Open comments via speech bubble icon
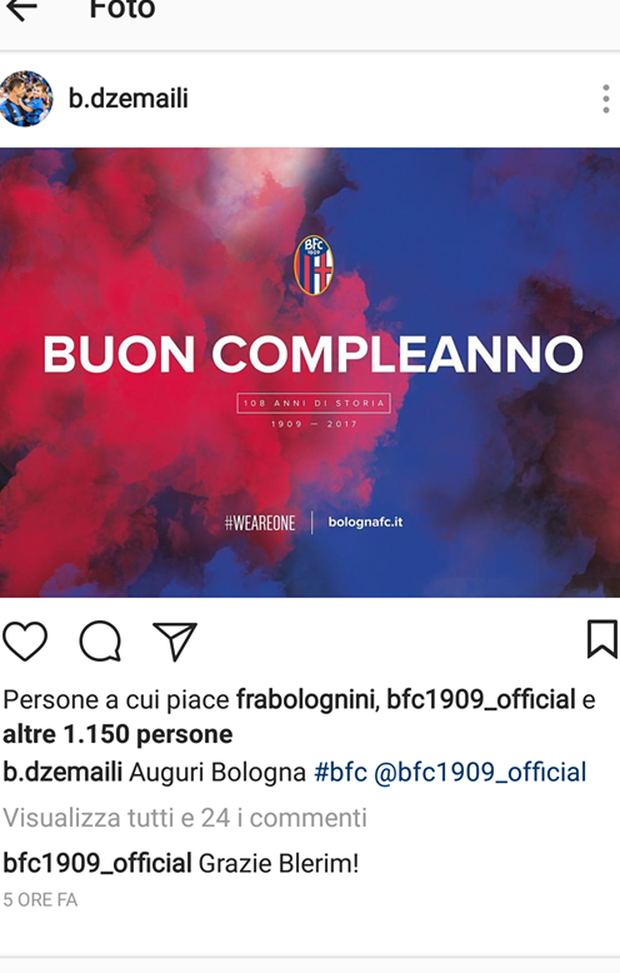620x973 pixels. (100, 640)
